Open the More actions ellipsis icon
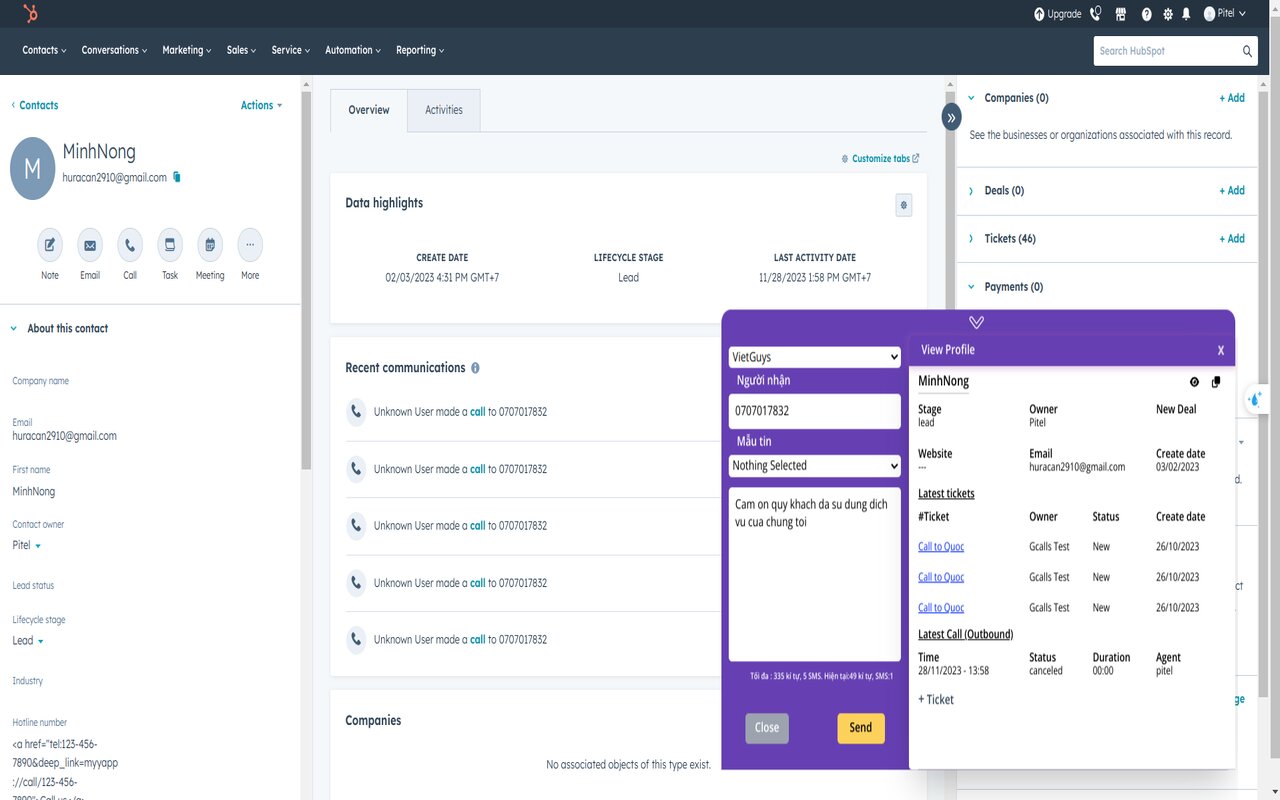The image size is (1280, 800). (250, 245)
